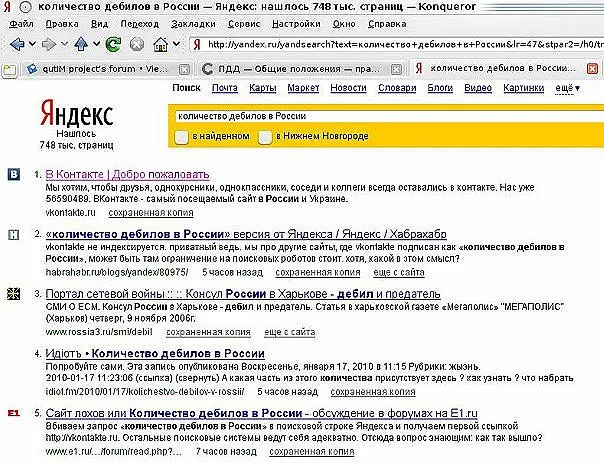Go up one level with Up arrow
604x463 pixels.
[82, 44]
